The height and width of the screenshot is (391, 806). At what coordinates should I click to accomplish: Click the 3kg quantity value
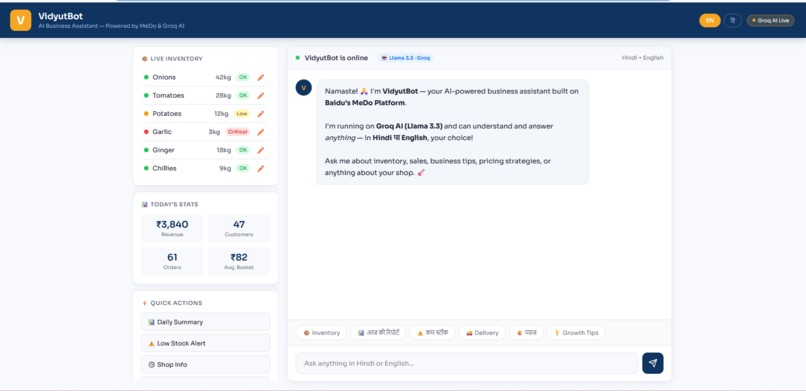[x=214, y=132]
